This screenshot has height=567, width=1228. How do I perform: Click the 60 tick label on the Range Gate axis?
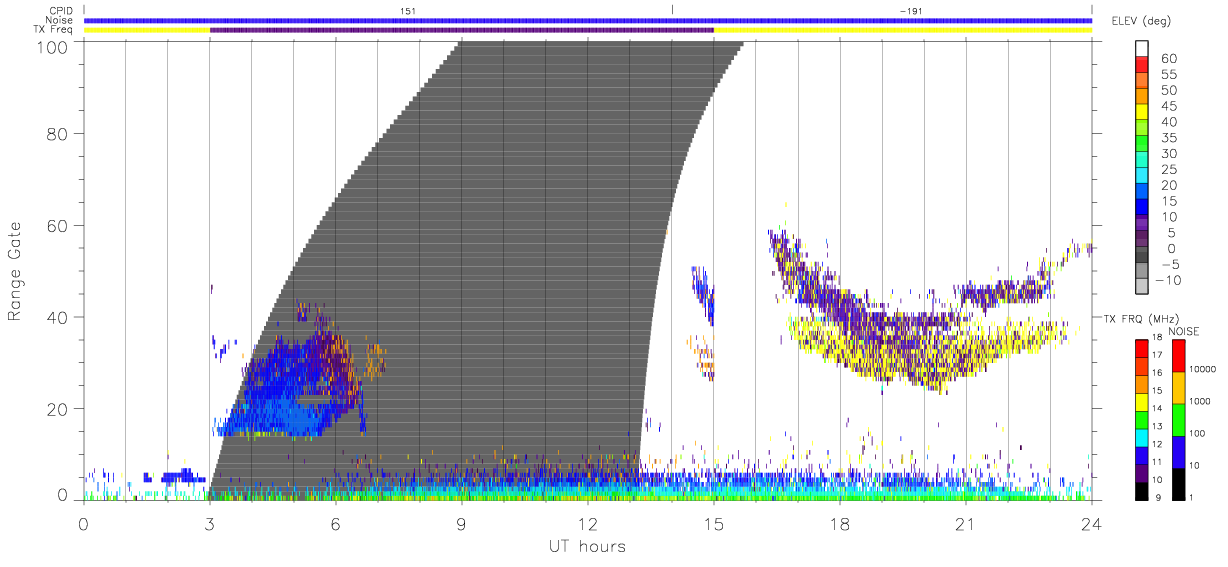point(58,225)
